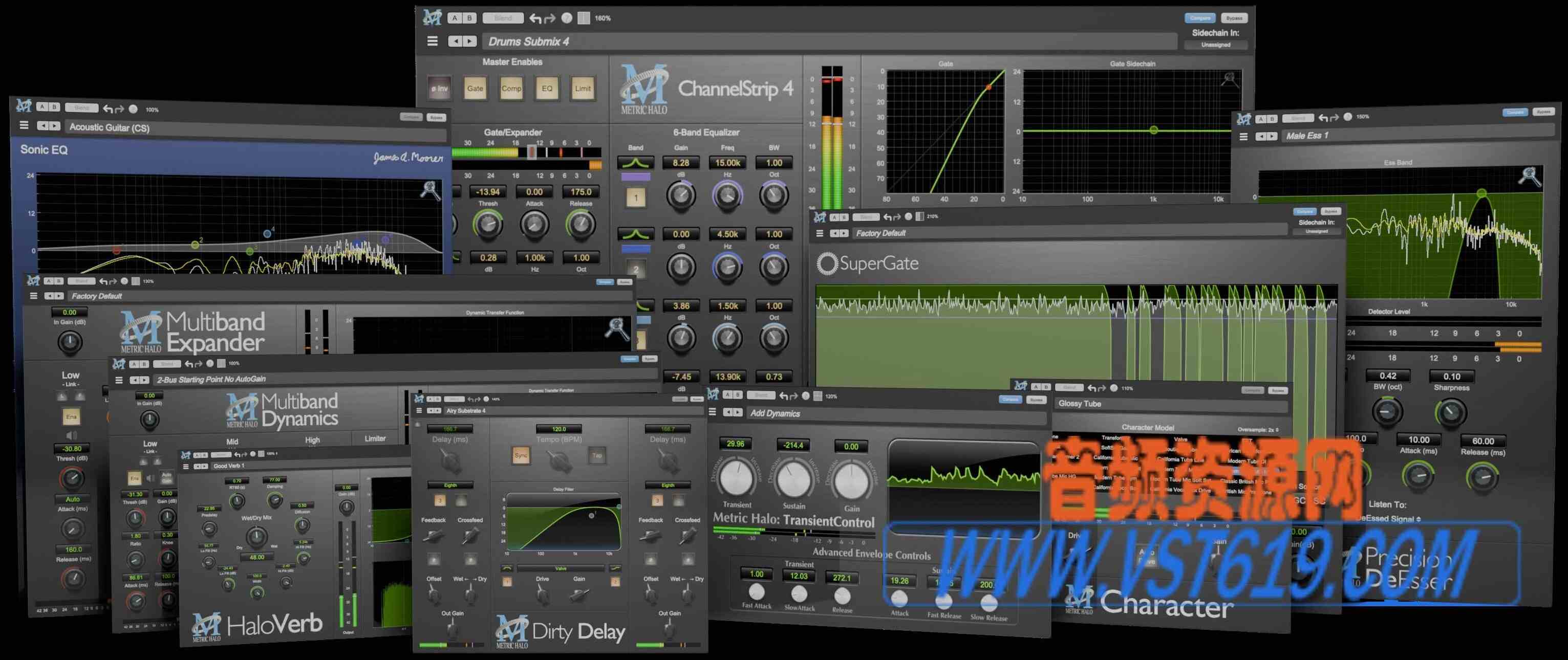1568x660 pixels.
Task: Select the B comparison slot on ChannelStrip 4
Action: point(469,17)
